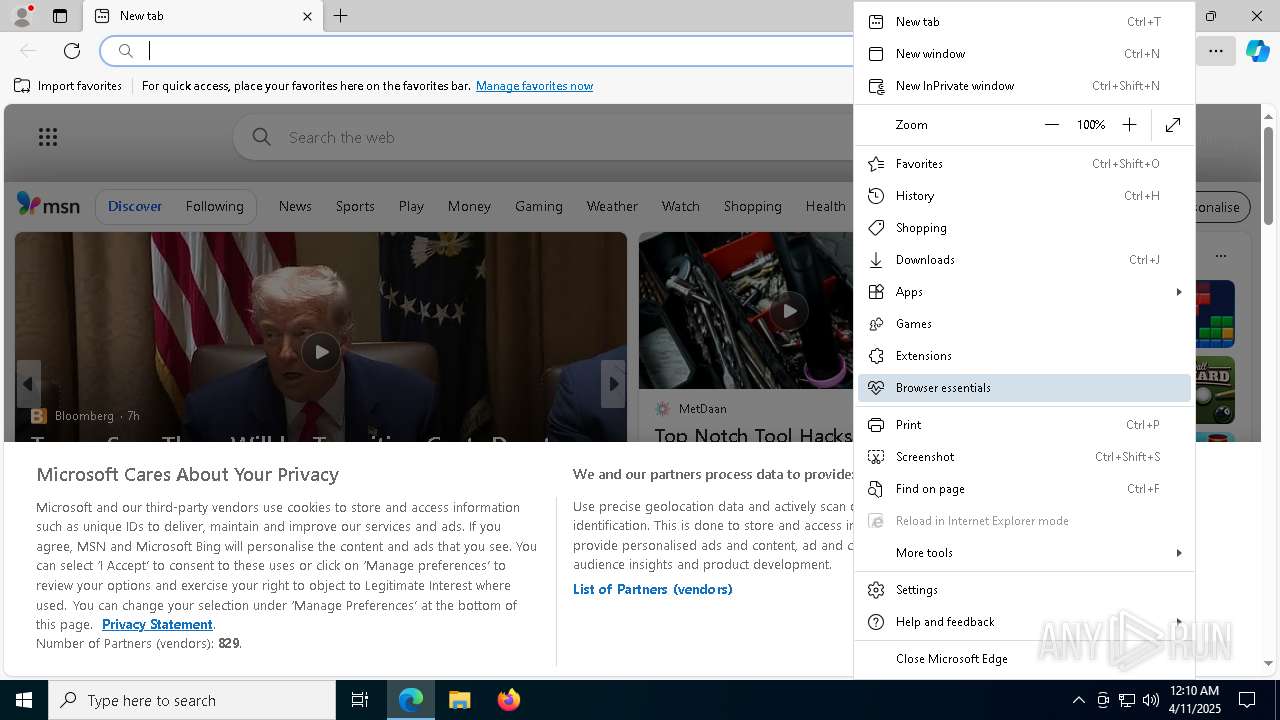Image resolution: width=1280 pixels, height=720 pixels.
Task: Open List of Partners (vendors) link
Action: point(652,589)
